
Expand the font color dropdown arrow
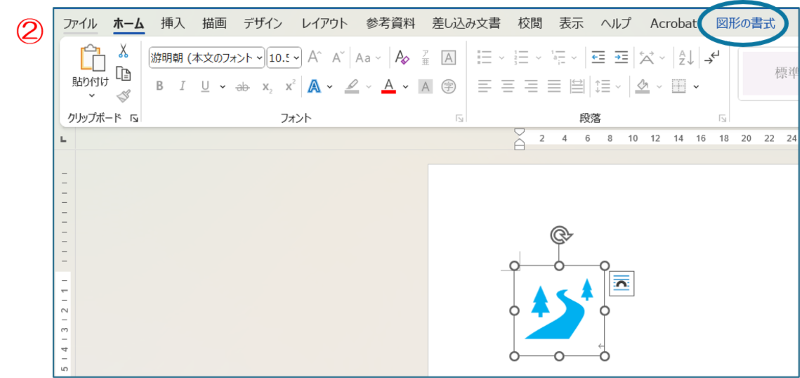click(406, 87)
